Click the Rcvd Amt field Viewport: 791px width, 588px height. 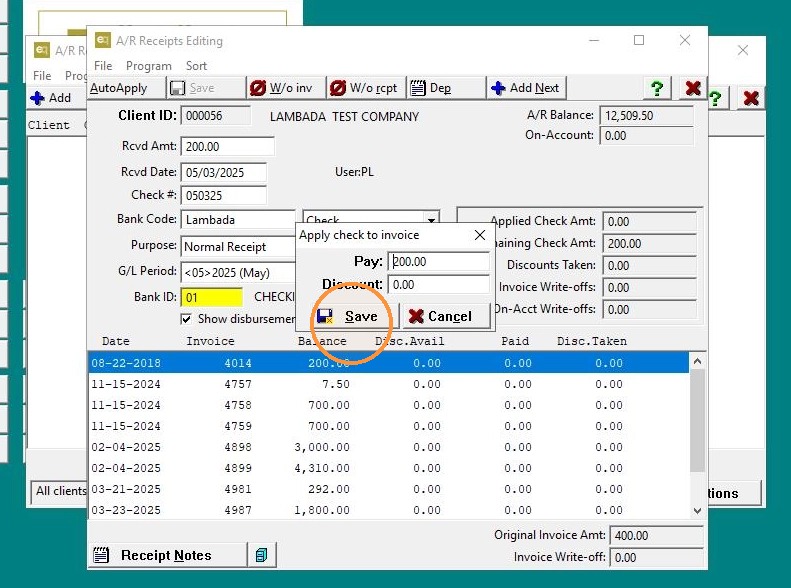pos(228,146)
